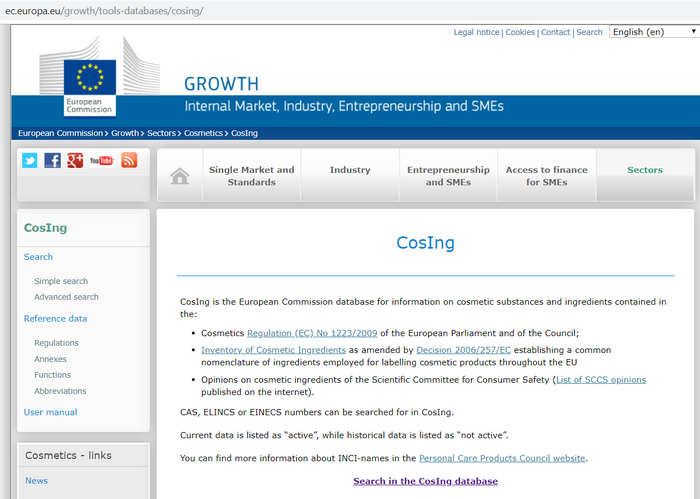The image size is (700, 499).
Task: Go to Cosmetics breadcrumb link
Action: coord(203,133)
